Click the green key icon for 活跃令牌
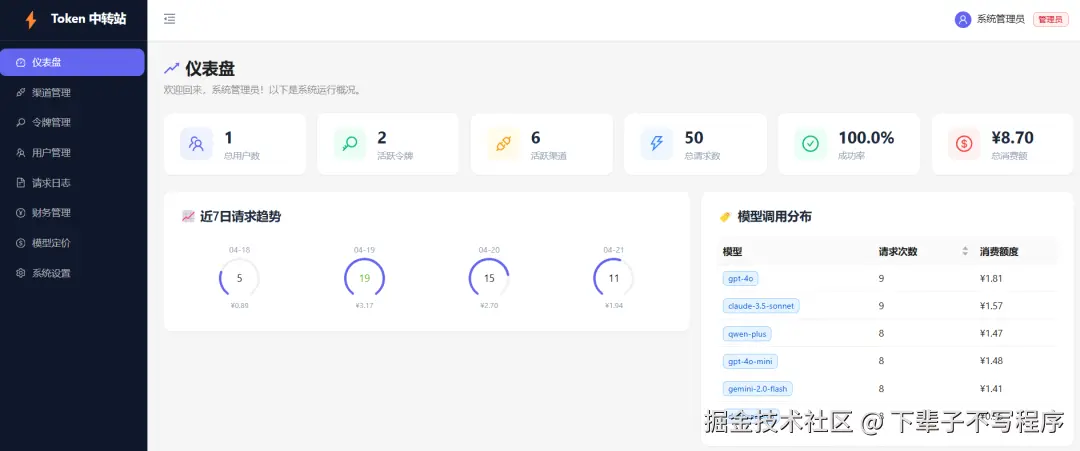1080x451 pixels. tap(350, 144)
